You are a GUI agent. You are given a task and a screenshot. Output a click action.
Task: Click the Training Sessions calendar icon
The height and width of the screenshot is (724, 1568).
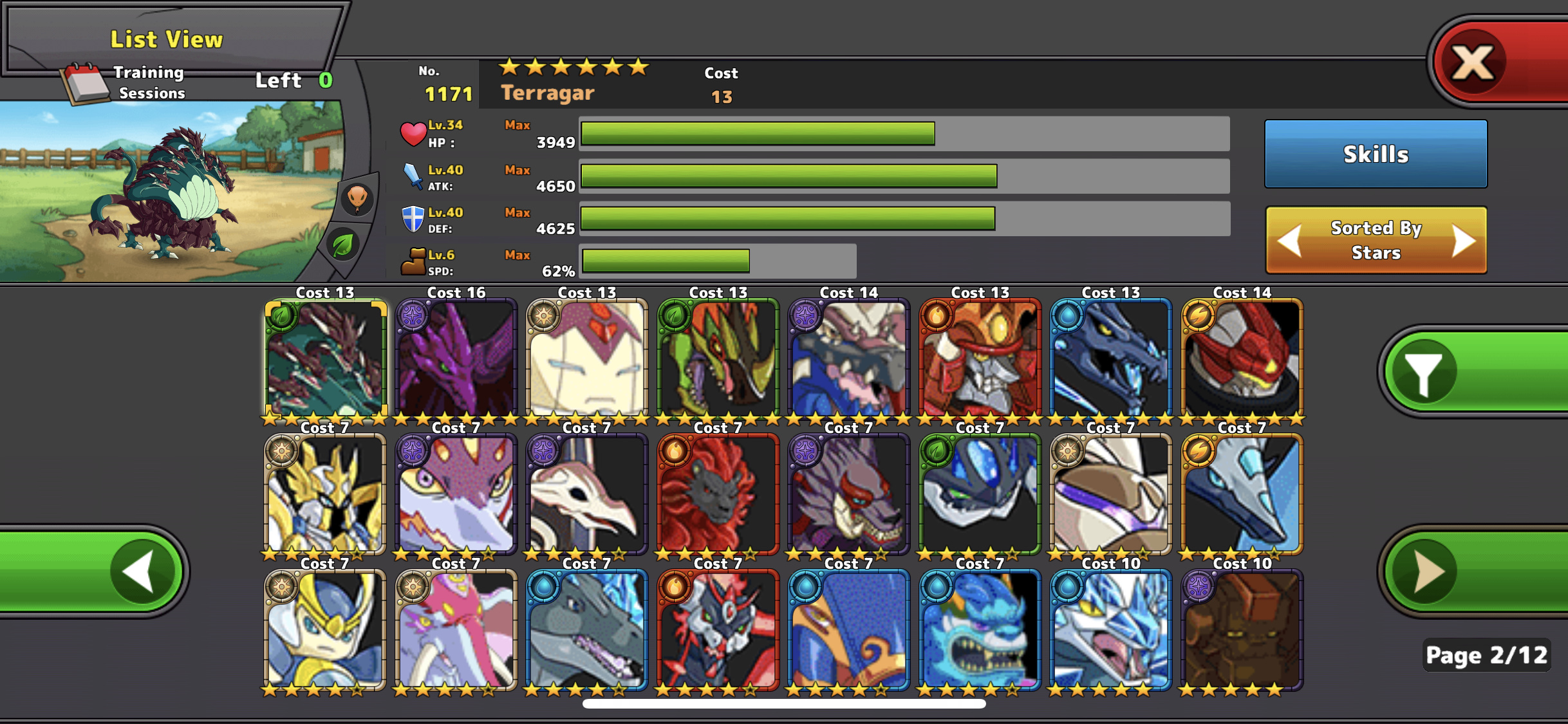click(85, 84)
